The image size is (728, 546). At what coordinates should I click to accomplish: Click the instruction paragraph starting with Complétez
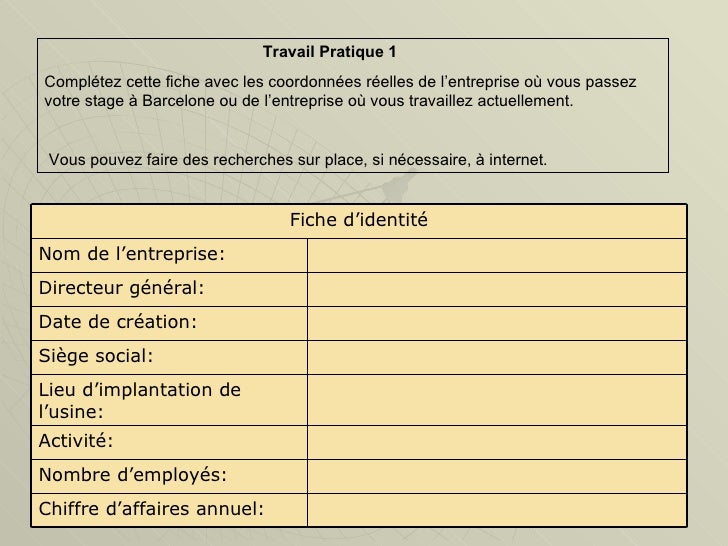point(340,91)
